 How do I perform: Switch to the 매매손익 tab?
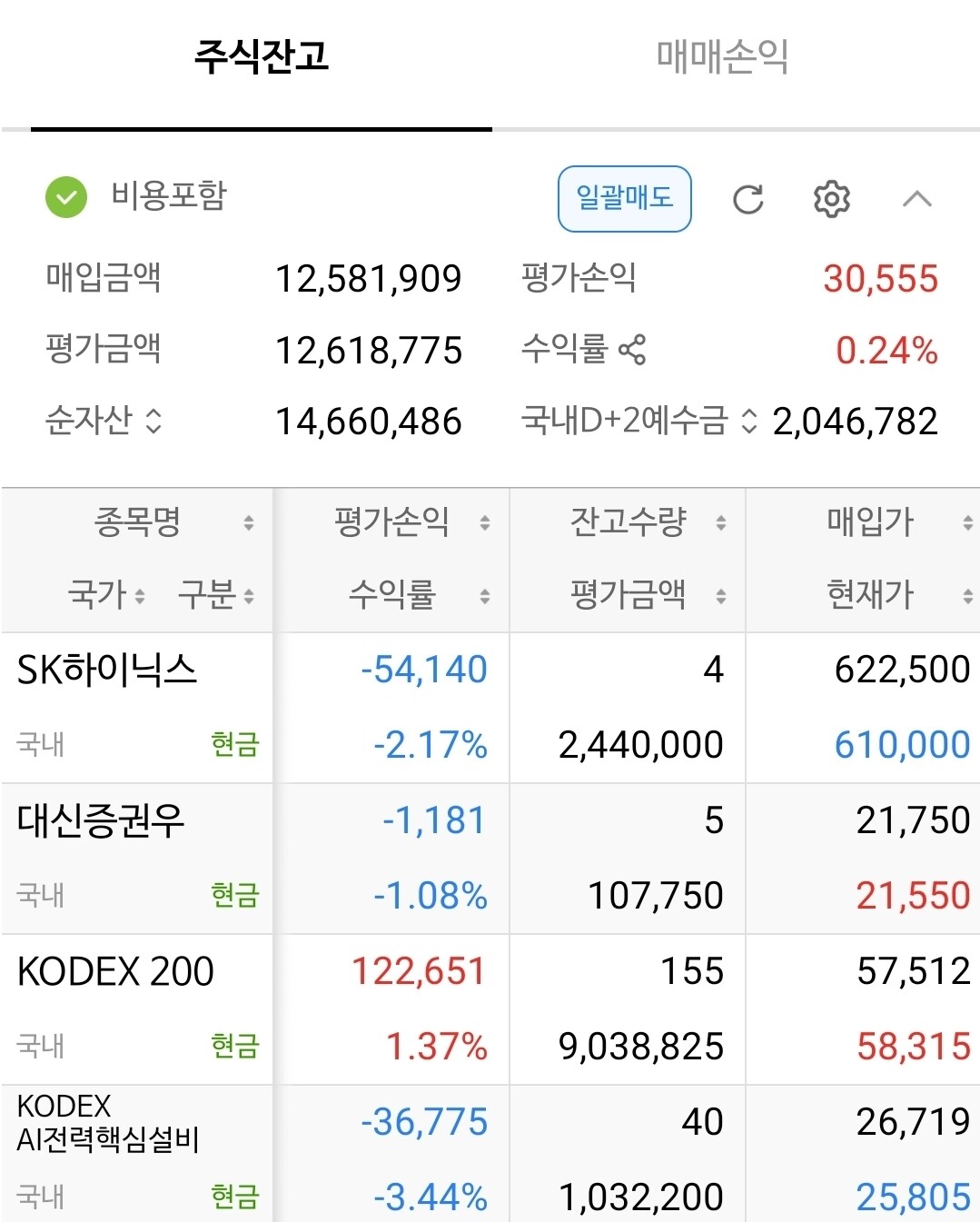tap(722, 56)
